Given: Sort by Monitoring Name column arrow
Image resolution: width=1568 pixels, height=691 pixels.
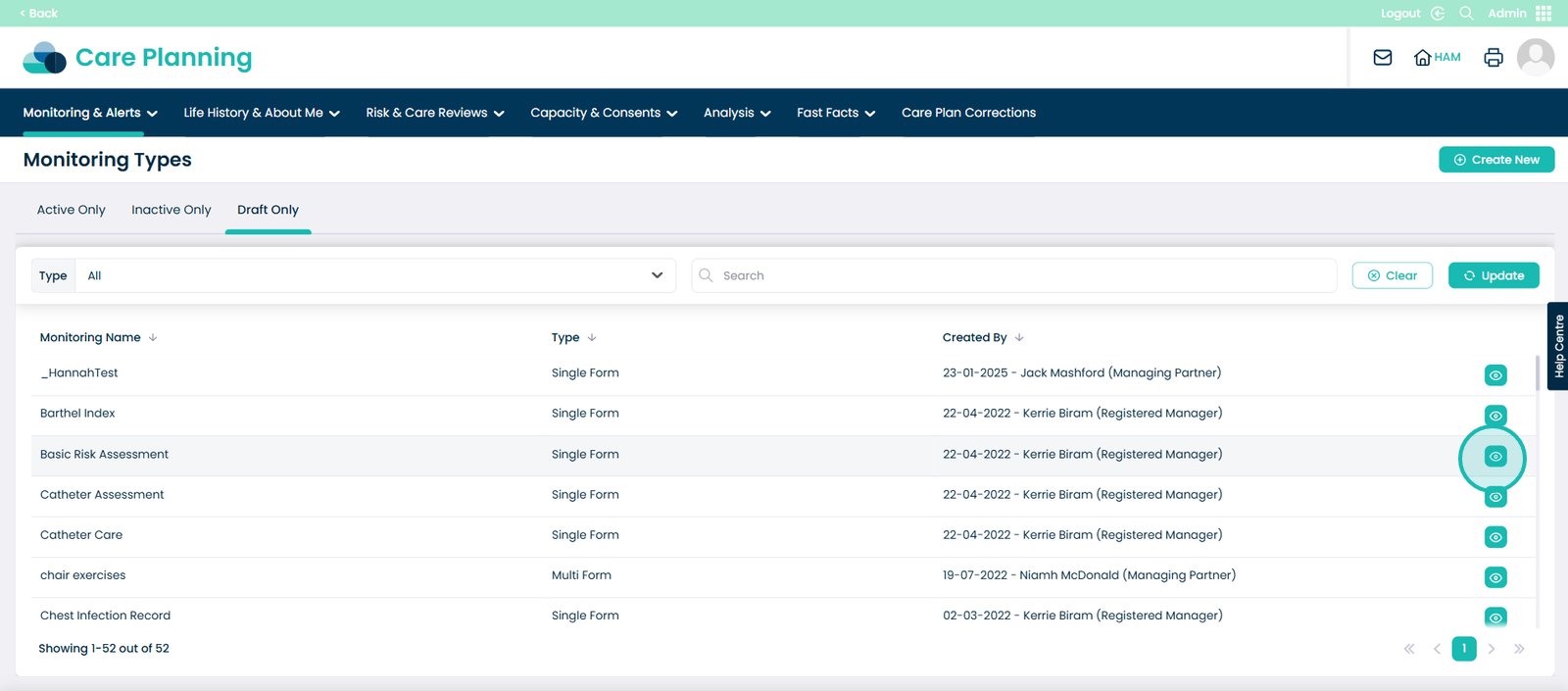Looking at the screenshot, I should (153, 337).
